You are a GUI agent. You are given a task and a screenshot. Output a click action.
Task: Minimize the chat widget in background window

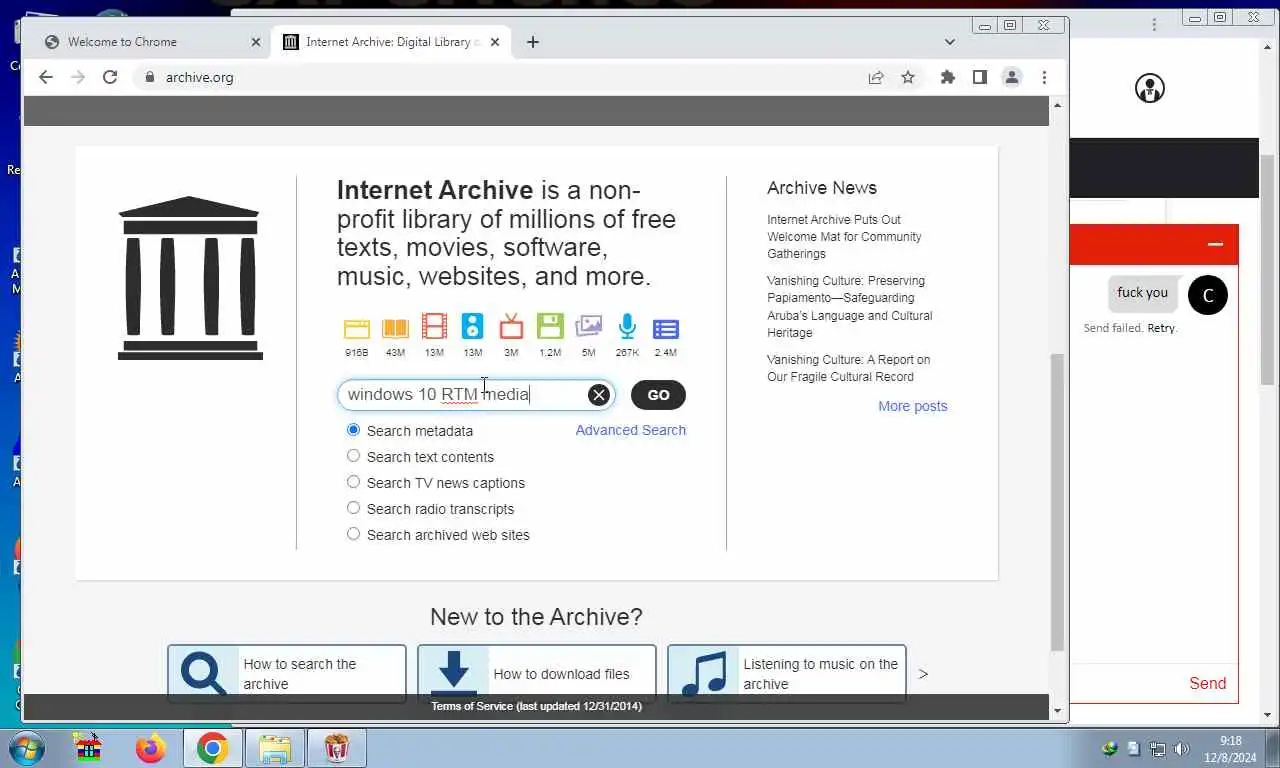click(x=1215, y=244)
